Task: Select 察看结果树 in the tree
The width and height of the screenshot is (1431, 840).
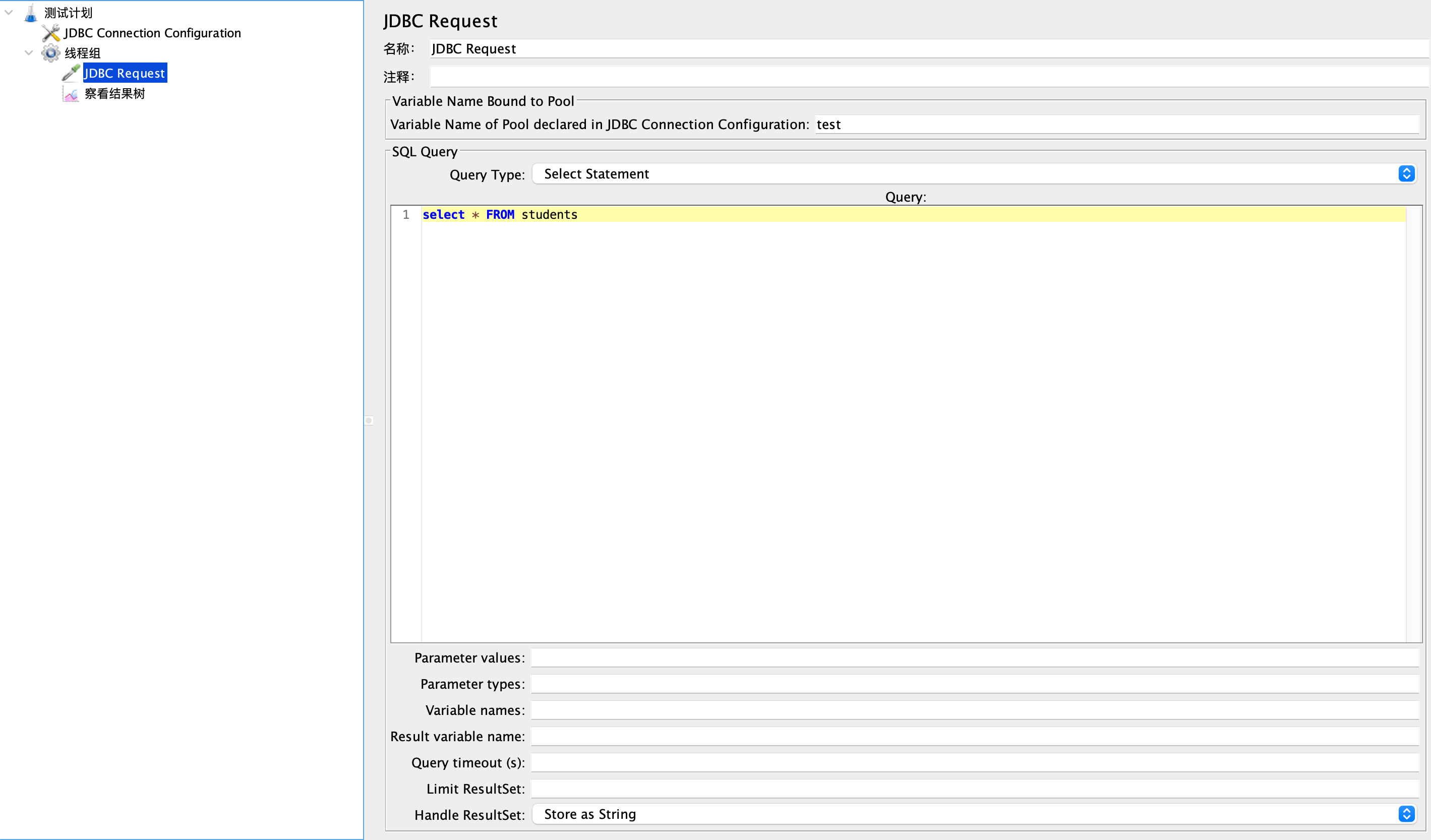Action: pyautogui.click(x=114, y=94)
